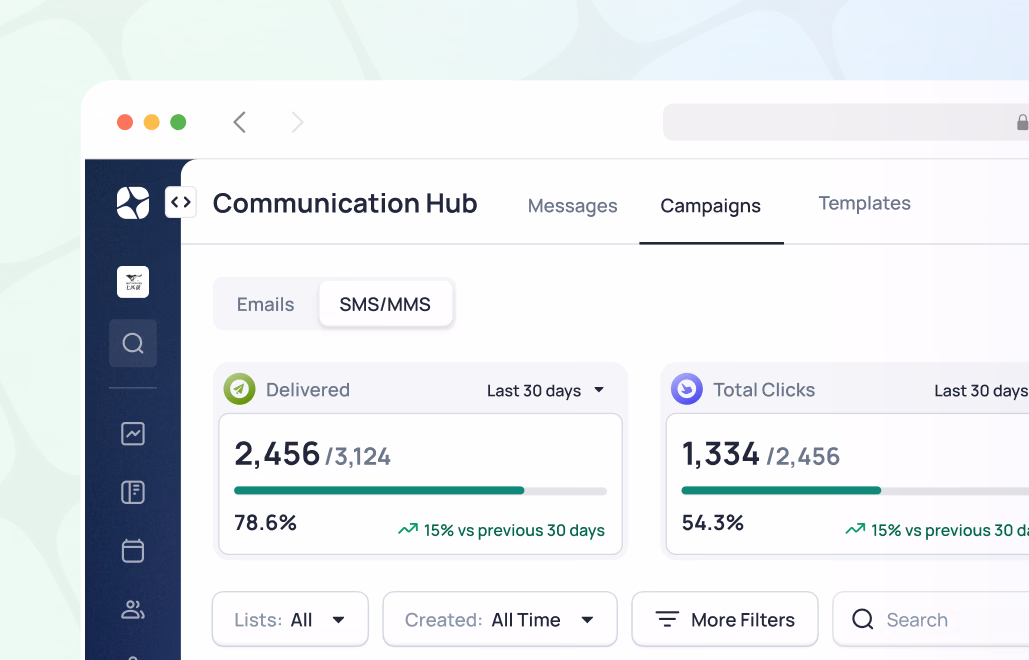
Task: Open the calendar icon in sidebar
Action: (133, 550)
